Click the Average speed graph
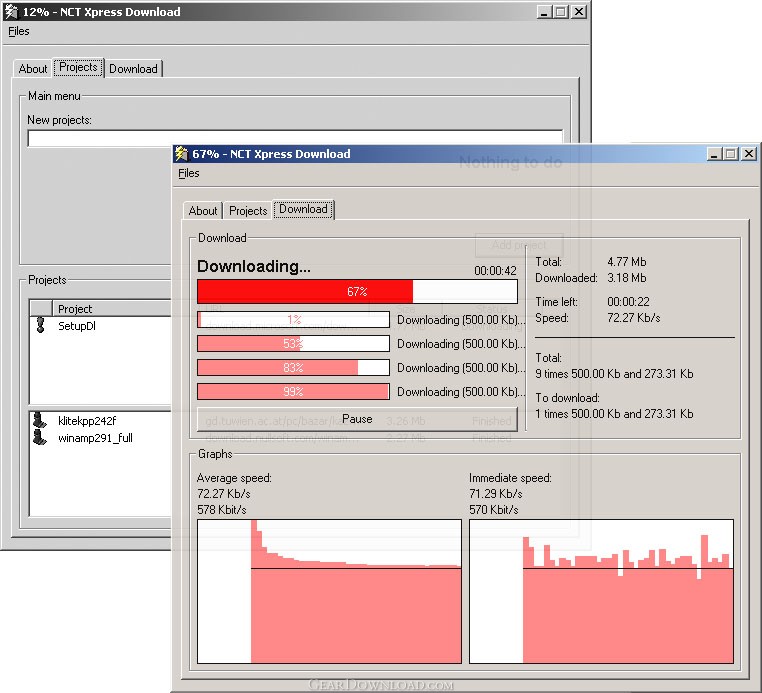This screenshot has width=762, height=693. tap(329, 591)
